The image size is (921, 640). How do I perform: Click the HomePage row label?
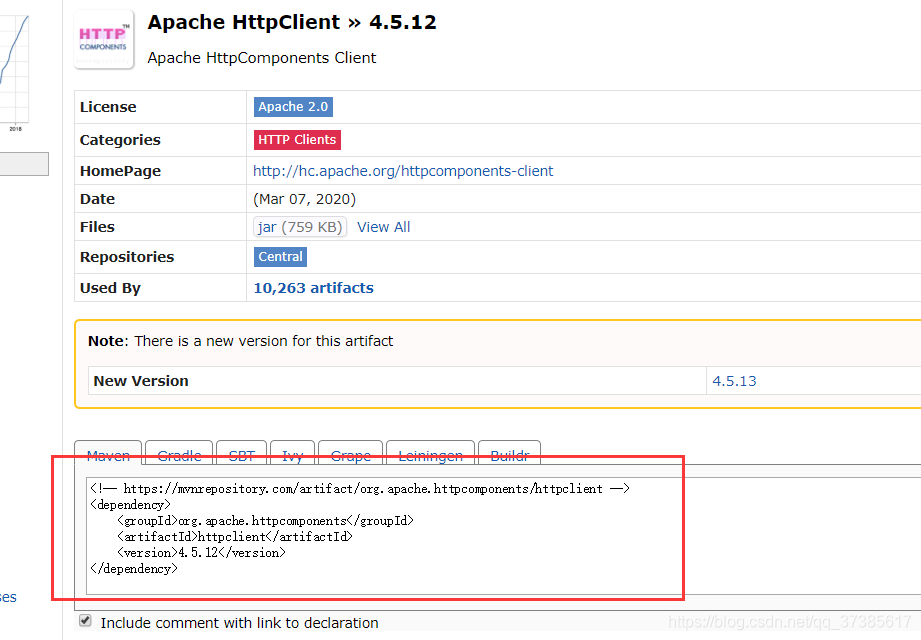[120, 171]
